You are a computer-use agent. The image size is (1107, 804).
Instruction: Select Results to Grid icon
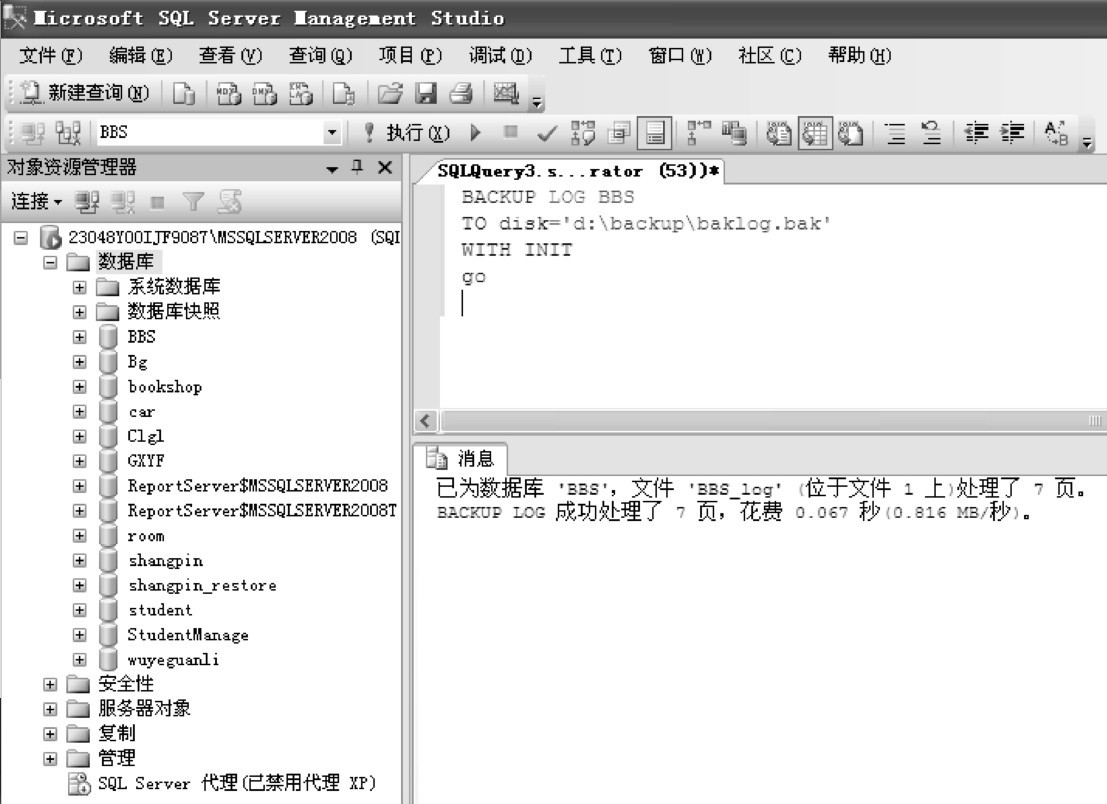[815, 133]
